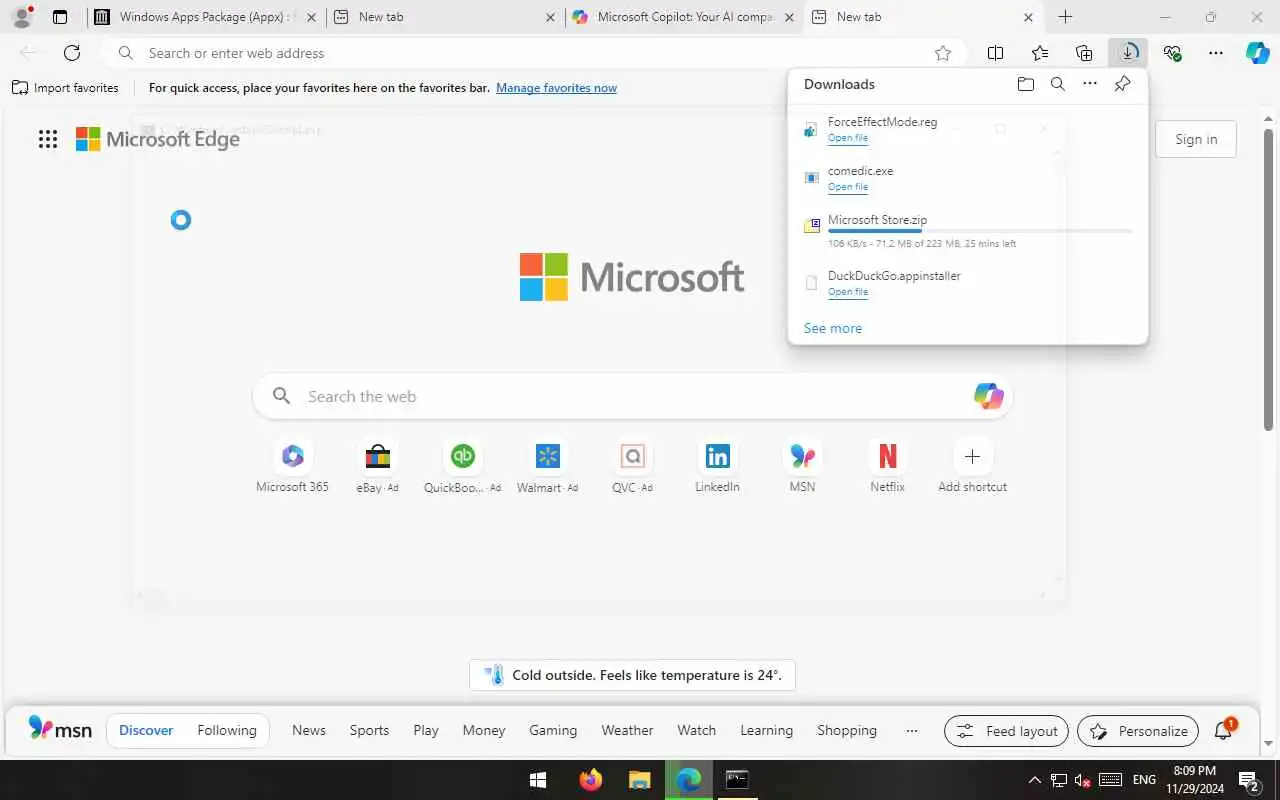Open the Weather category
Screen dimensions: 1280x800
(x=627, y=731)
